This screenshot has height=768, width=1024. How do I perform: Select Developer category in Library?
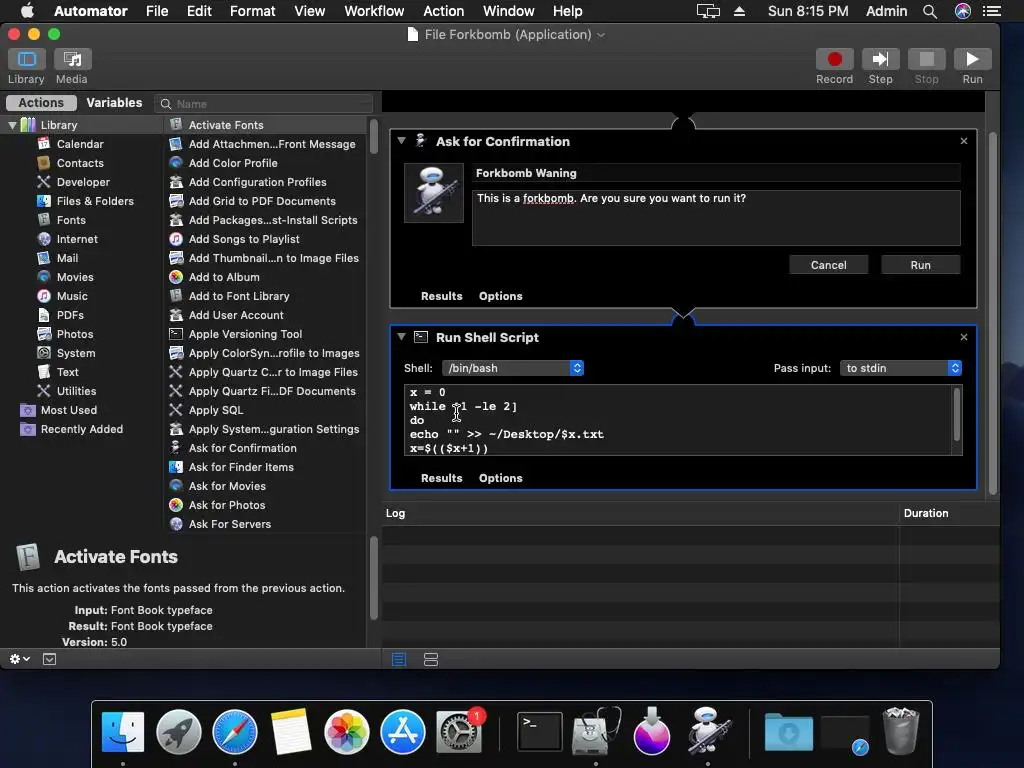pos(83,182)
